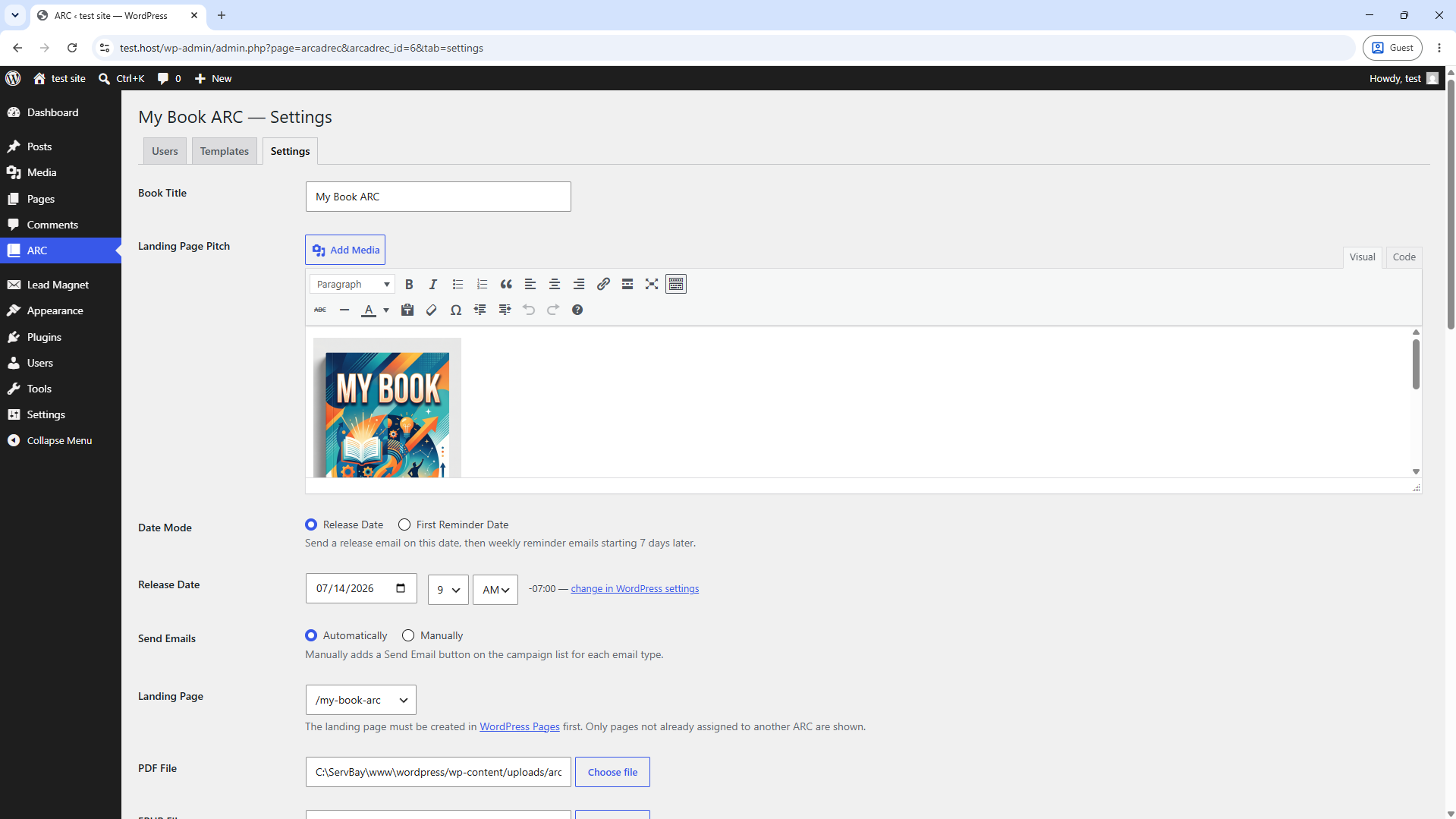Click the undo arrow in editor toolbar

tap(529, 310)
